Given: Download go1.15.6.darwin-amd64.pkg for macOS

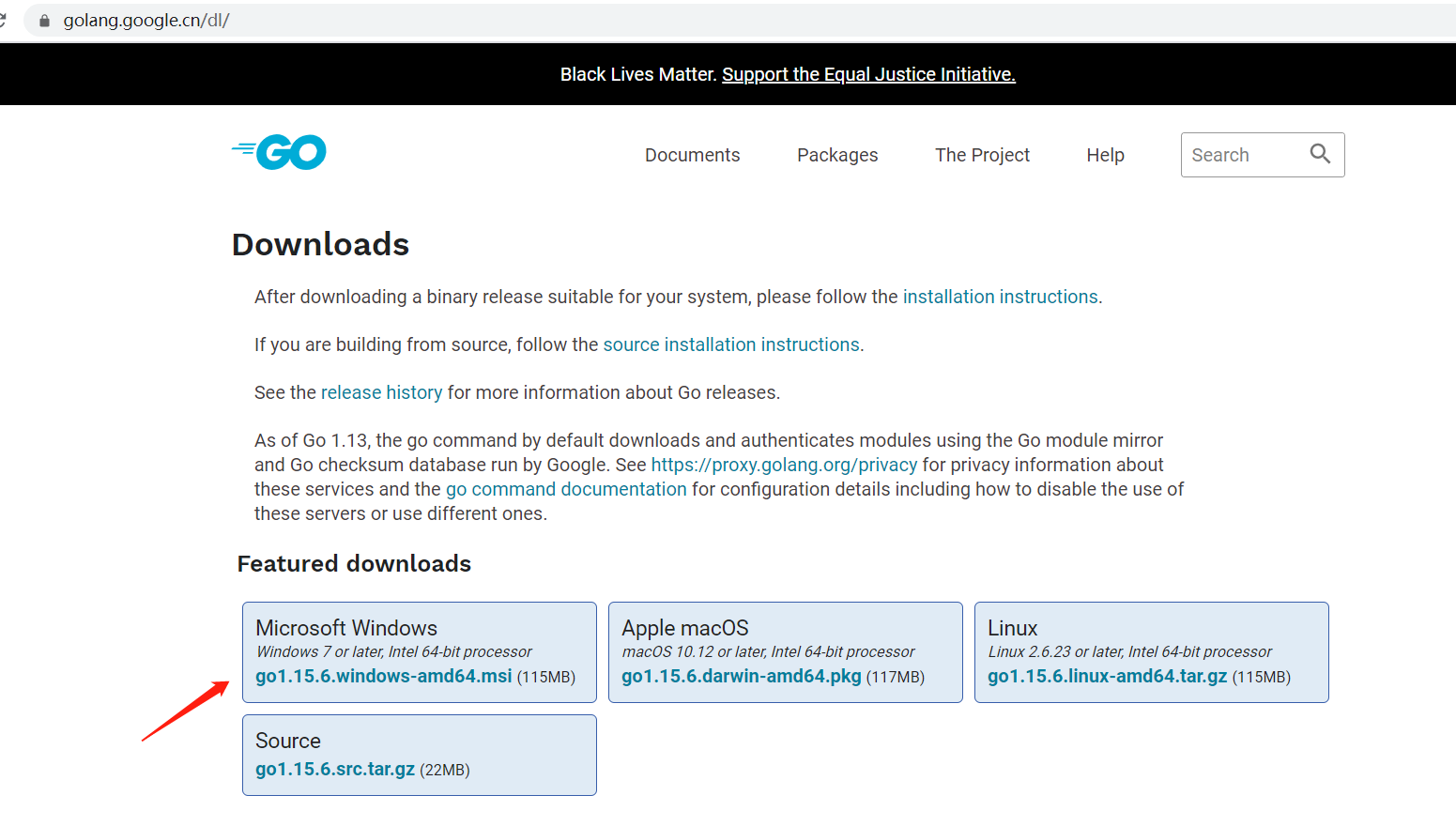Looking at the screenshot, I should (741, 676).
